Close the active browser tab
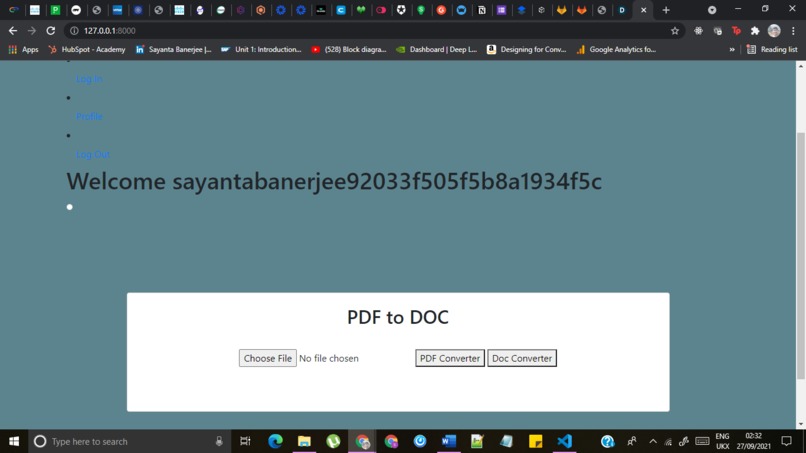806x453 pixels. pos(643,10)
